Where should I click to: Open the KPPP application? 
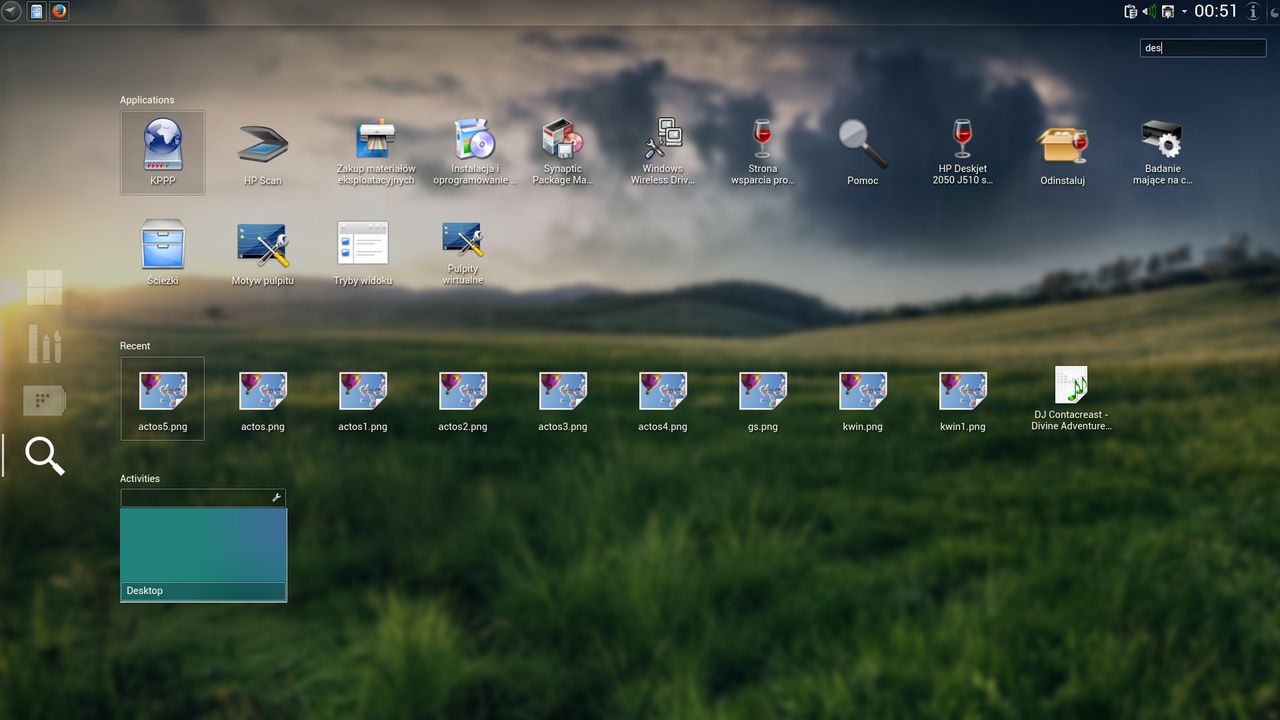(x=162, y=152)
